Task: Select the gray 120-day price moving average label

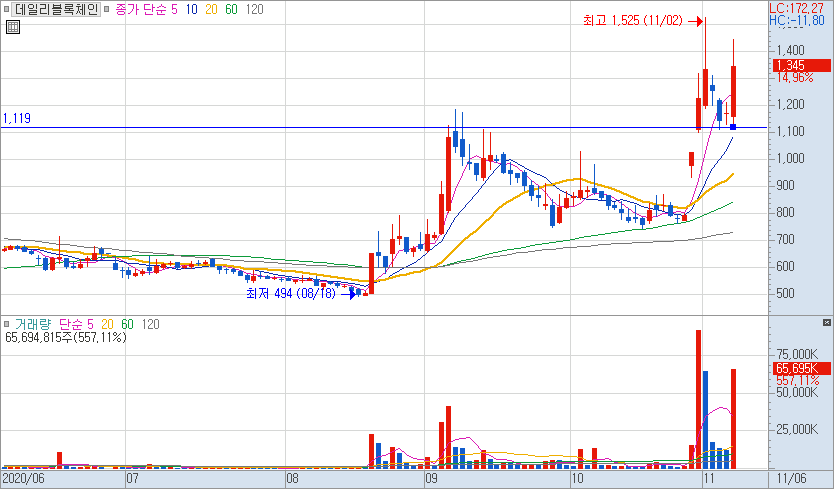Action: coord(255,10)
